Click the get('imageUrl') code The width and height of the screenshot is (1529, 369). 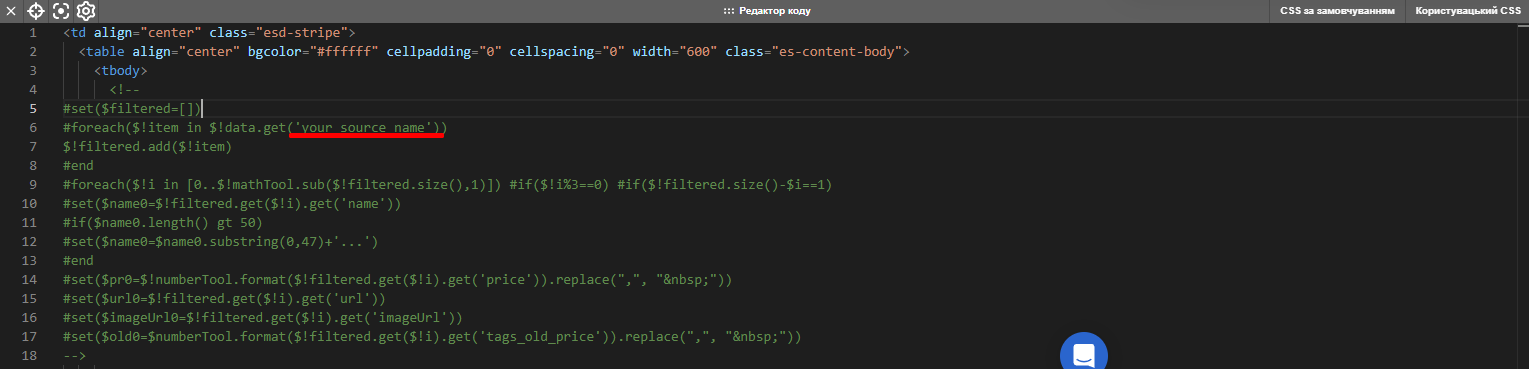[x=398, y=318]
